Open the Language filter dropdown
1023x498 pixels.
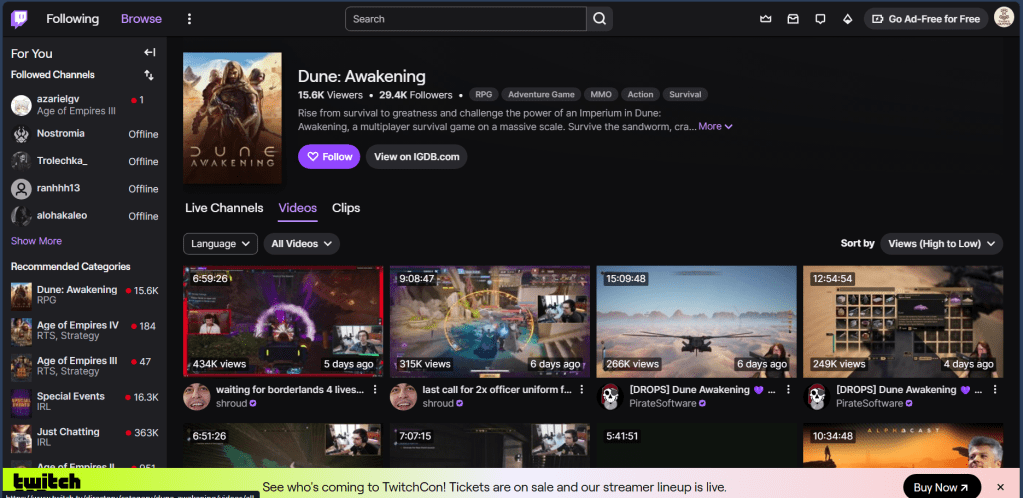221,243
